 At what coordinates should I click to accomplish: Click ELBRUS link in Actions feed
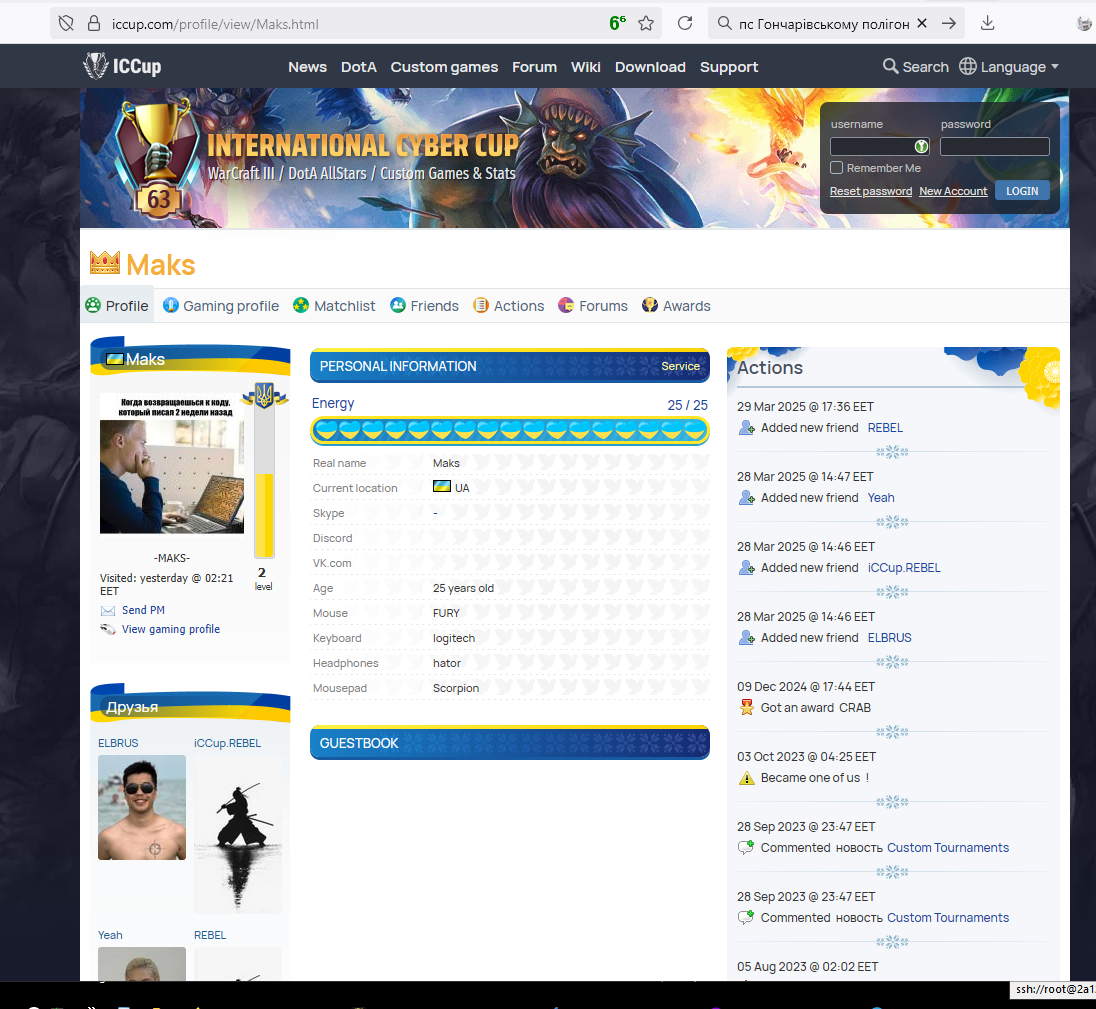[x=889, y=637]
